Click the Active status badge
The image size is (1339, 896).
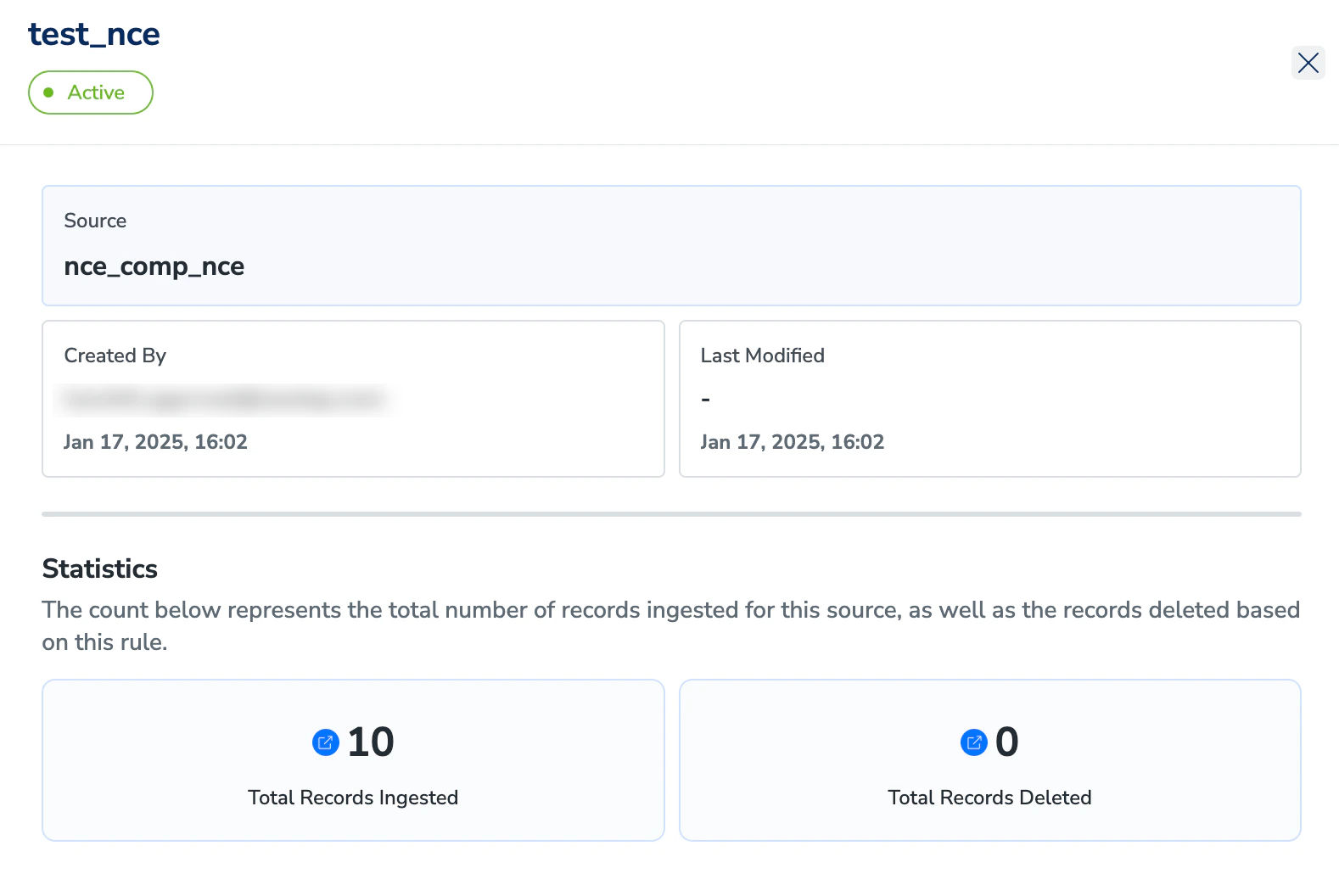click(x=91, y=92)
